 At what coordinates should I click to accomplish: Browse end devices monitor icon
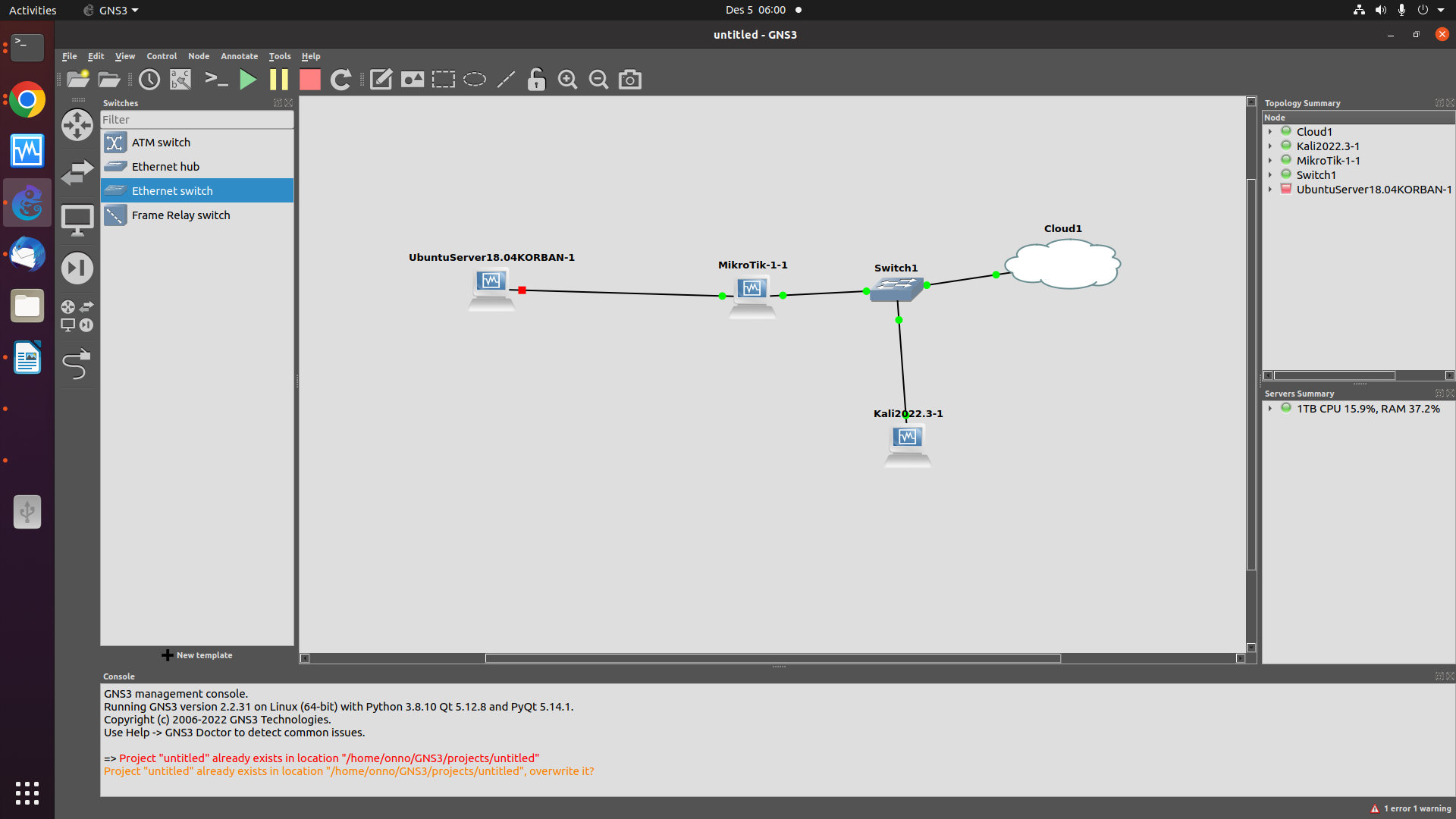click(77, 221)
